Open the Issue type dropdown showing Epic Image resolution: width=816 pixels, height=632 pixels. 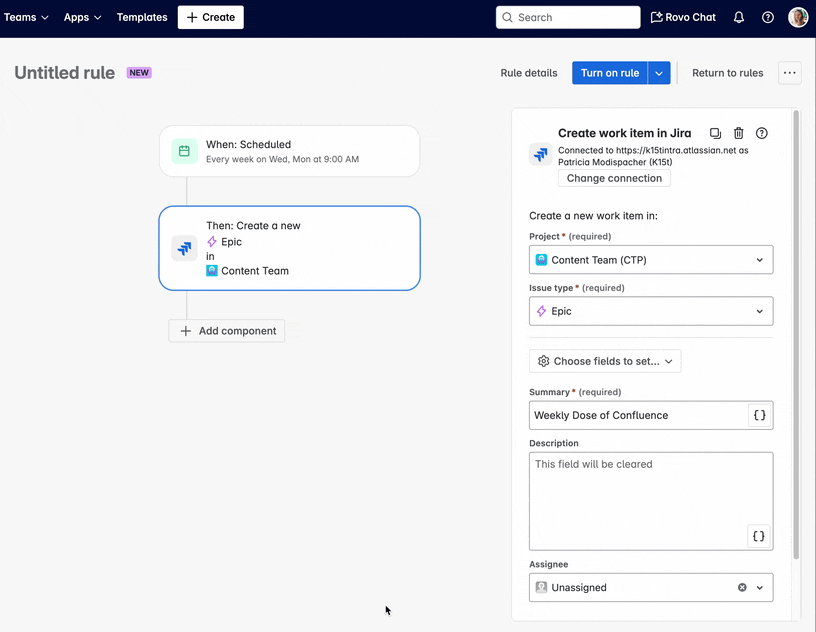651,311
